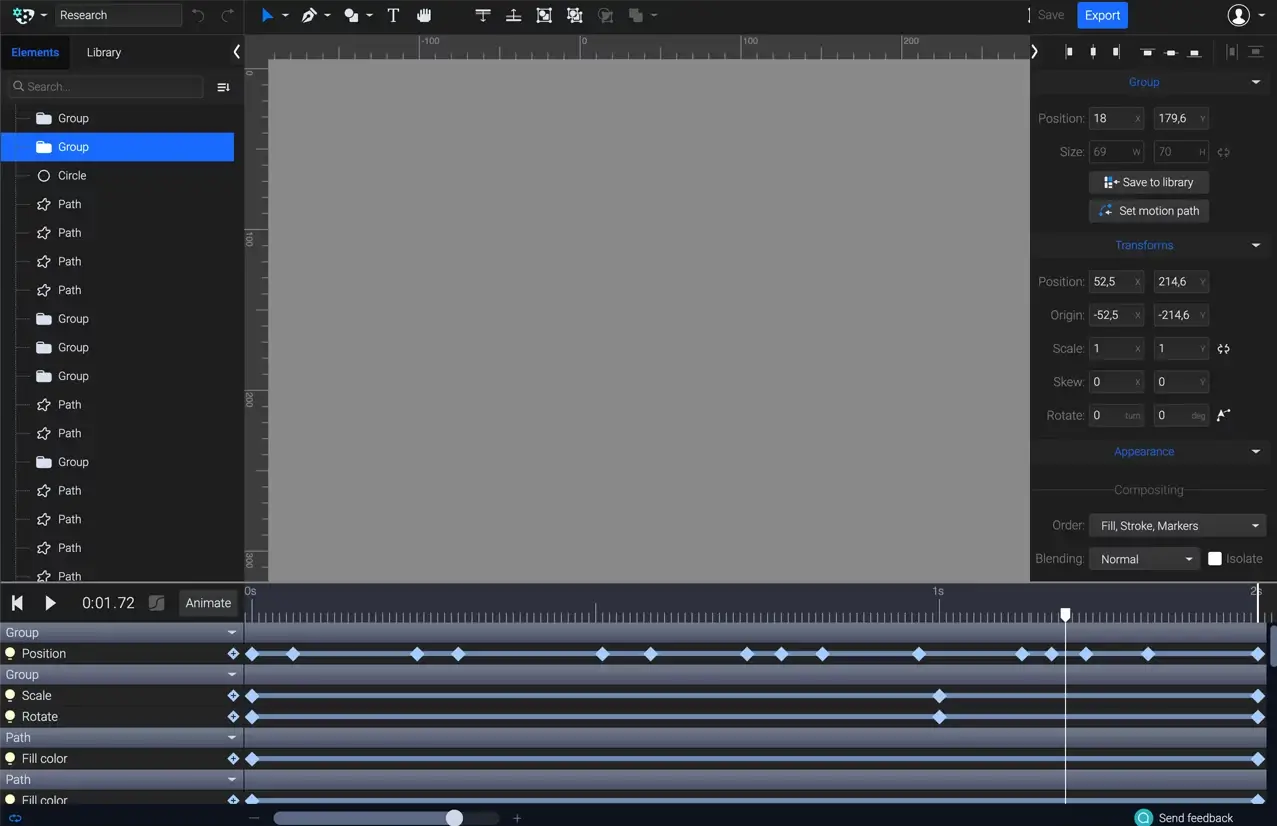Collapse the Transforms section

[1256, 245]
